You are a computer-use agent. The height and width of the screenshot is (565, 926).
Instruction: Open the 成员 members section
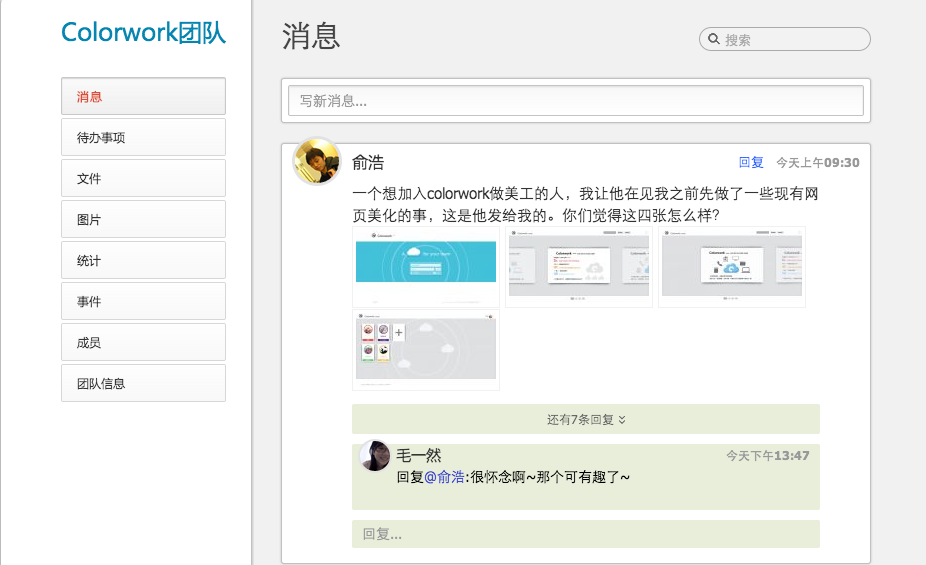(x=144, y=342)
